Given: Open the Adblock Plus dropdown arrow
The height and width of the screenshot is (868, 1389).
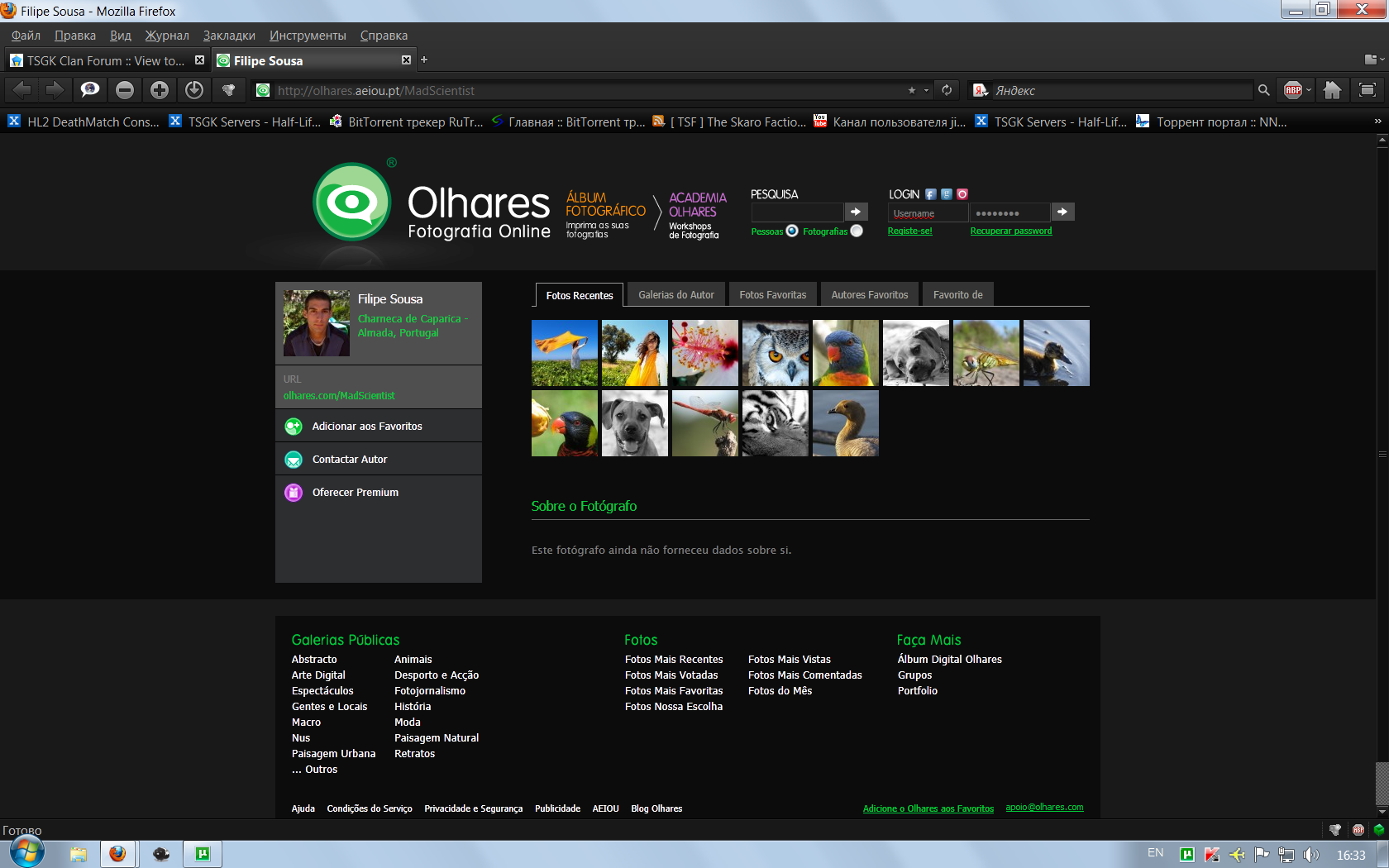Looking at the screenshot, I should pos(1309,90).
